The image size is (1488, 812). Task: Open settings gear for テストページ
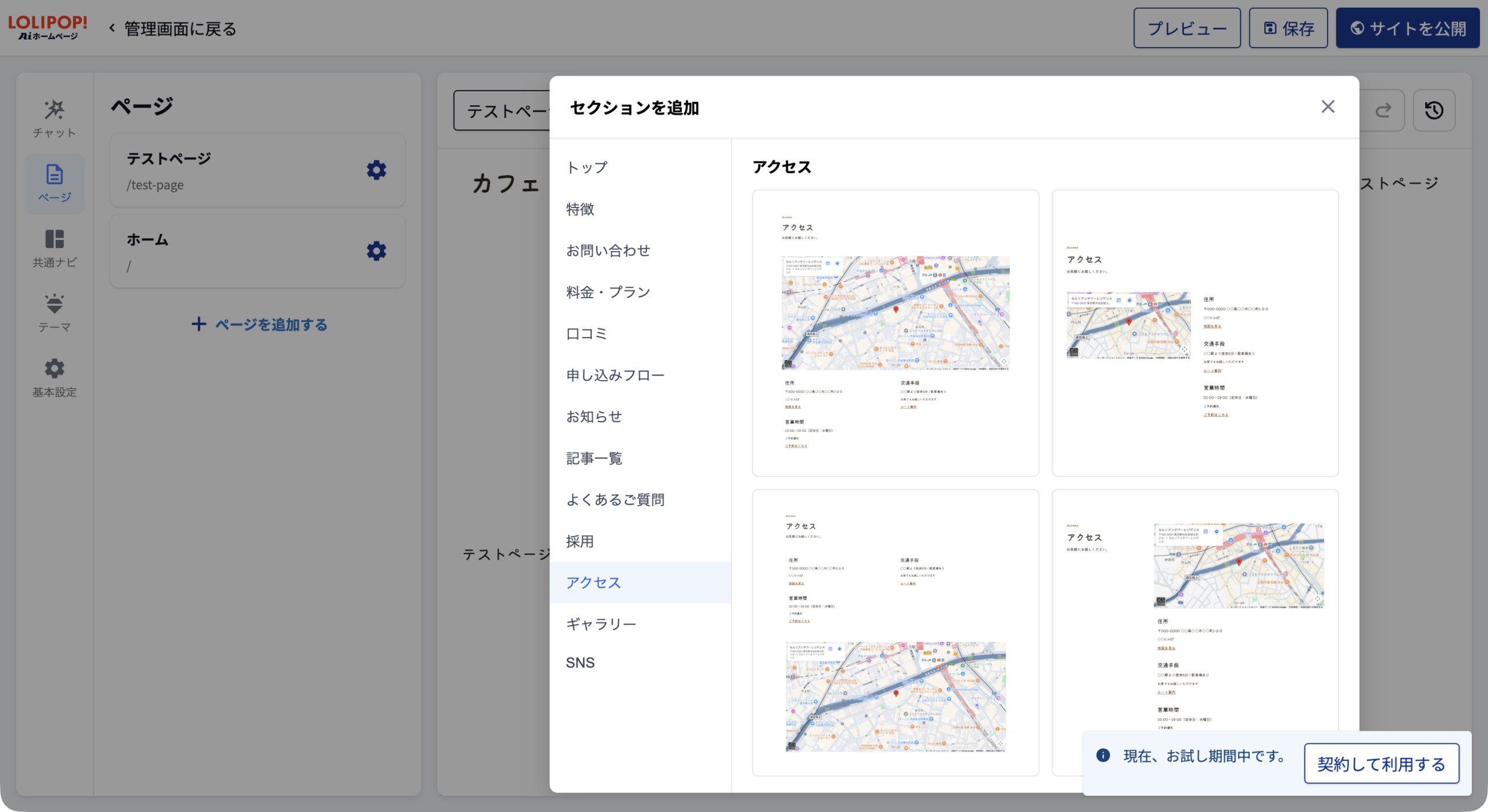click(x=376, y=170)
